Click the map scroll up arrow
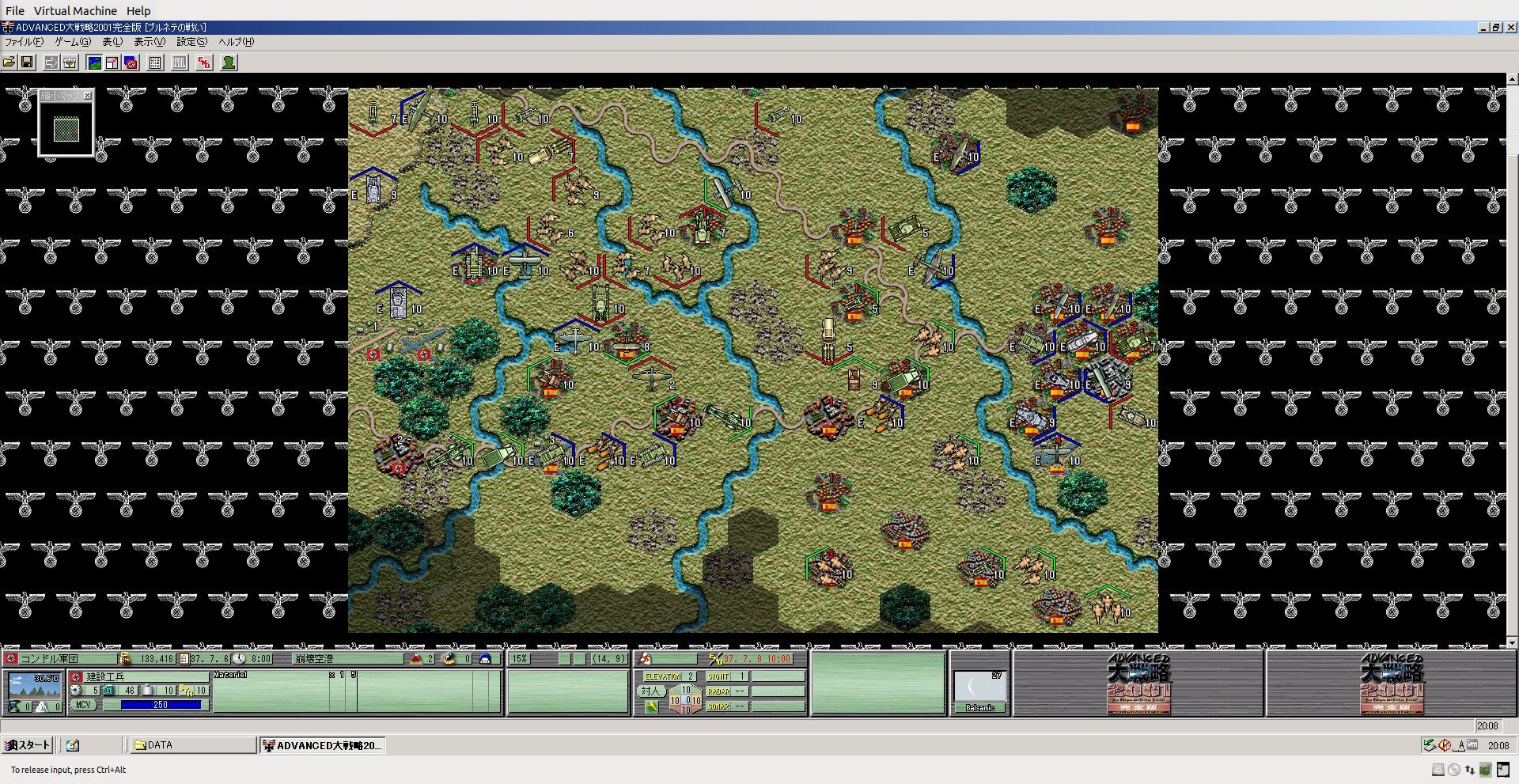The height and width of the screenshot is (784, 1519). [1512, 79]
